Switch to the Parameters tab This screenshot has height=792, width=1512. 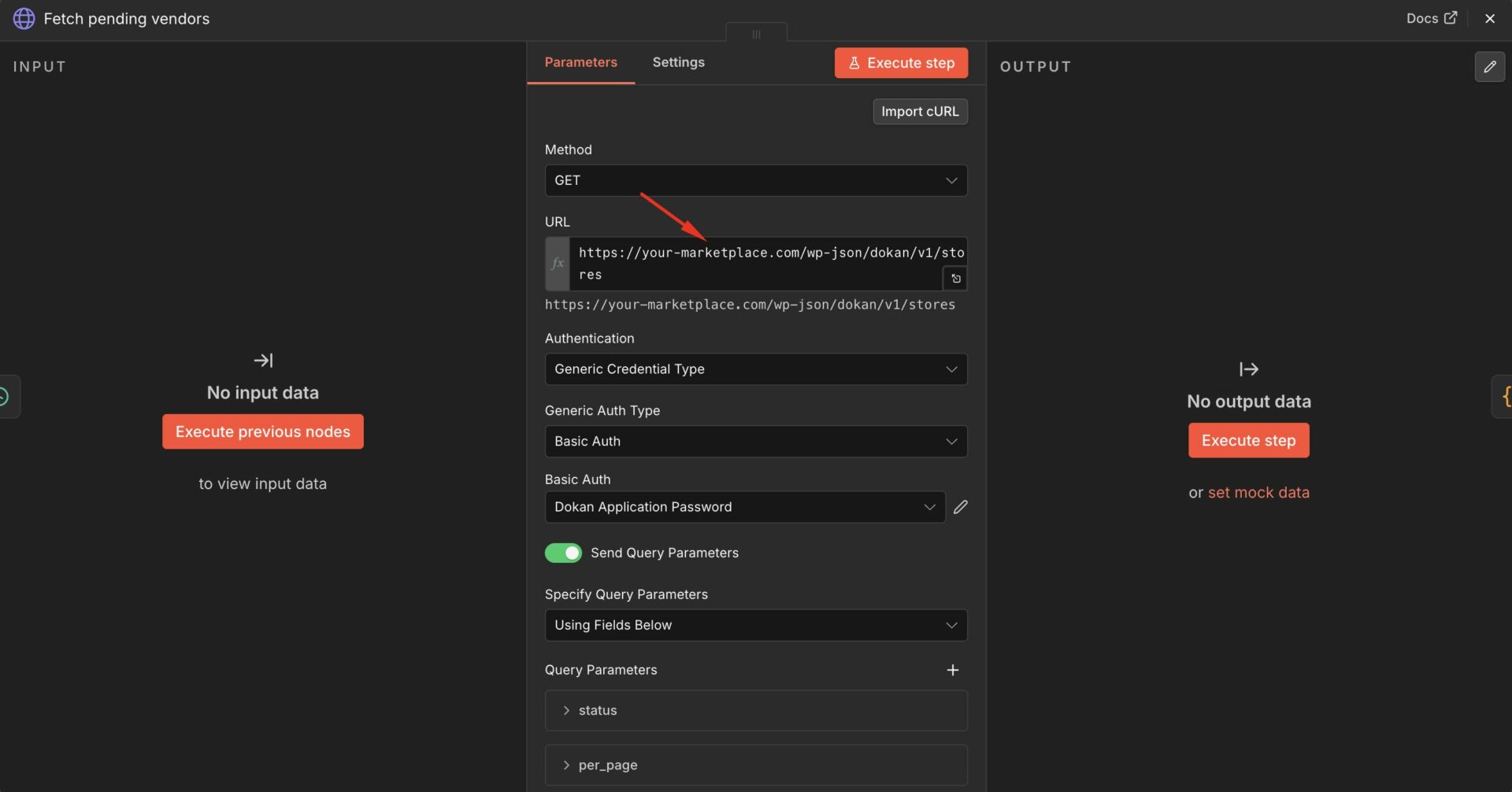(580, 62)
